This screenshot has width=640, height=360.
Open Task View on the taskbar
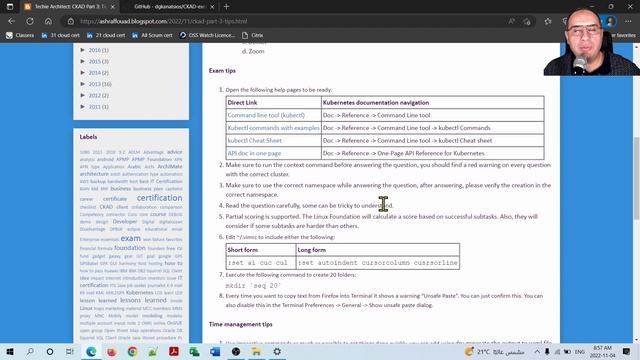(x=70, y=351)
